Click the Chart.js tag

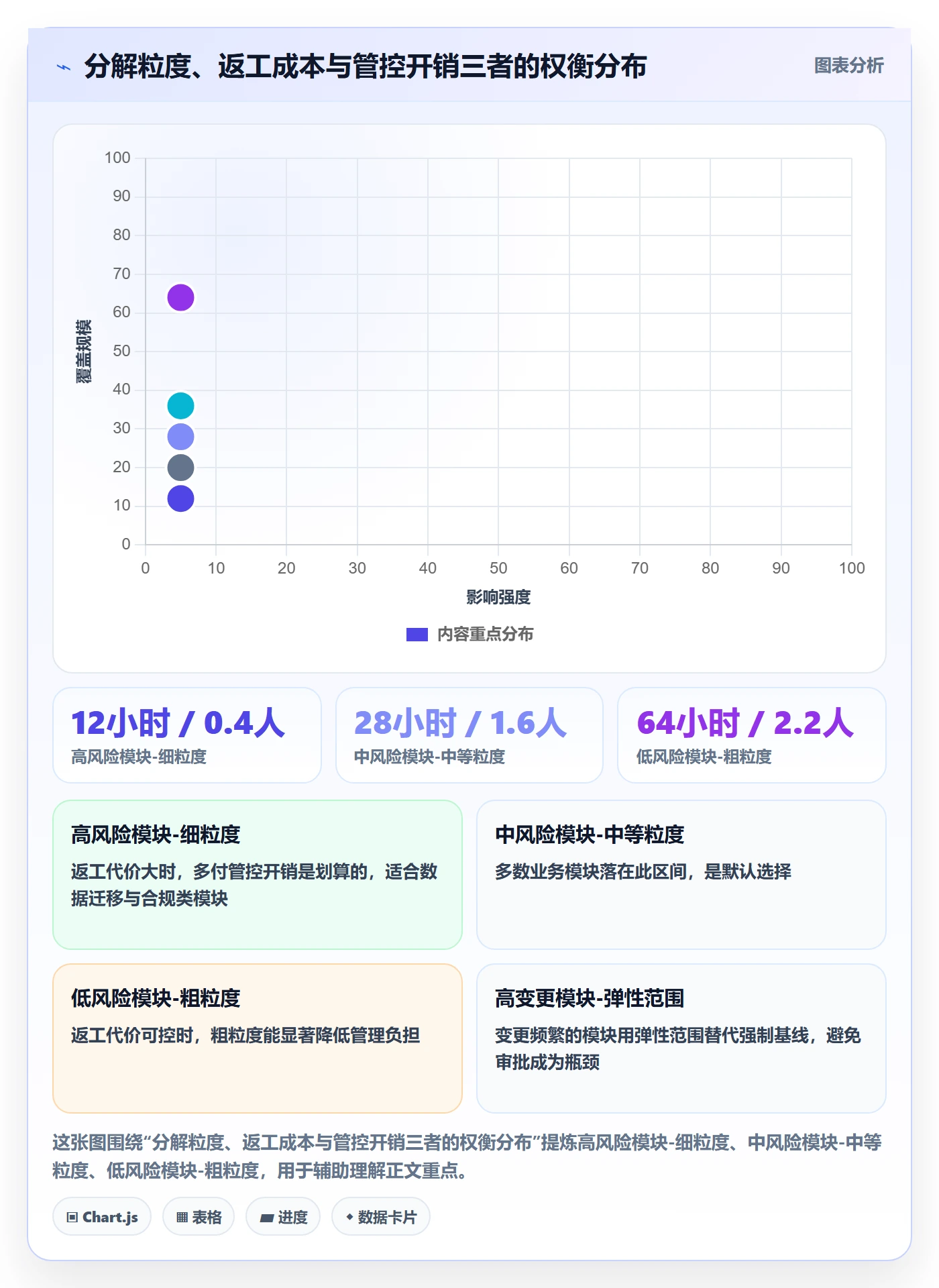click(x=102, y=1216)
